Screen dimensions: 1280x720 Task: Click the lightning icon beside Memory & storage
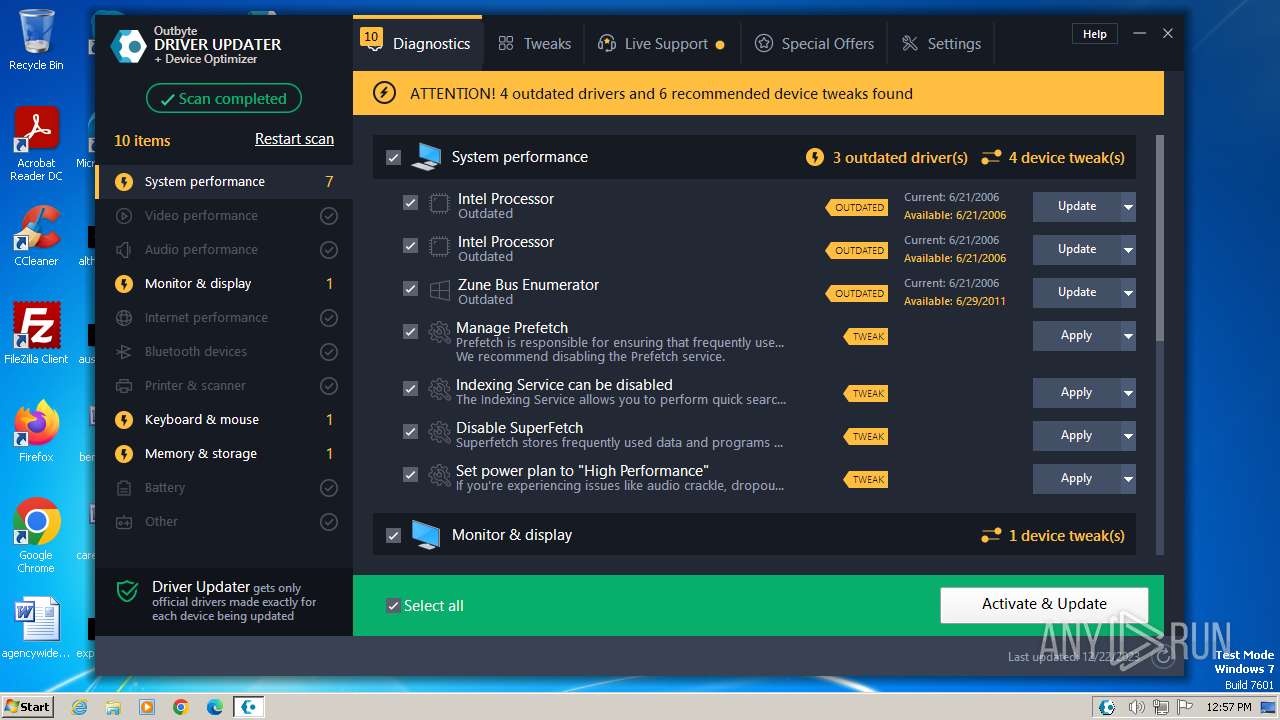coord(124,454)
